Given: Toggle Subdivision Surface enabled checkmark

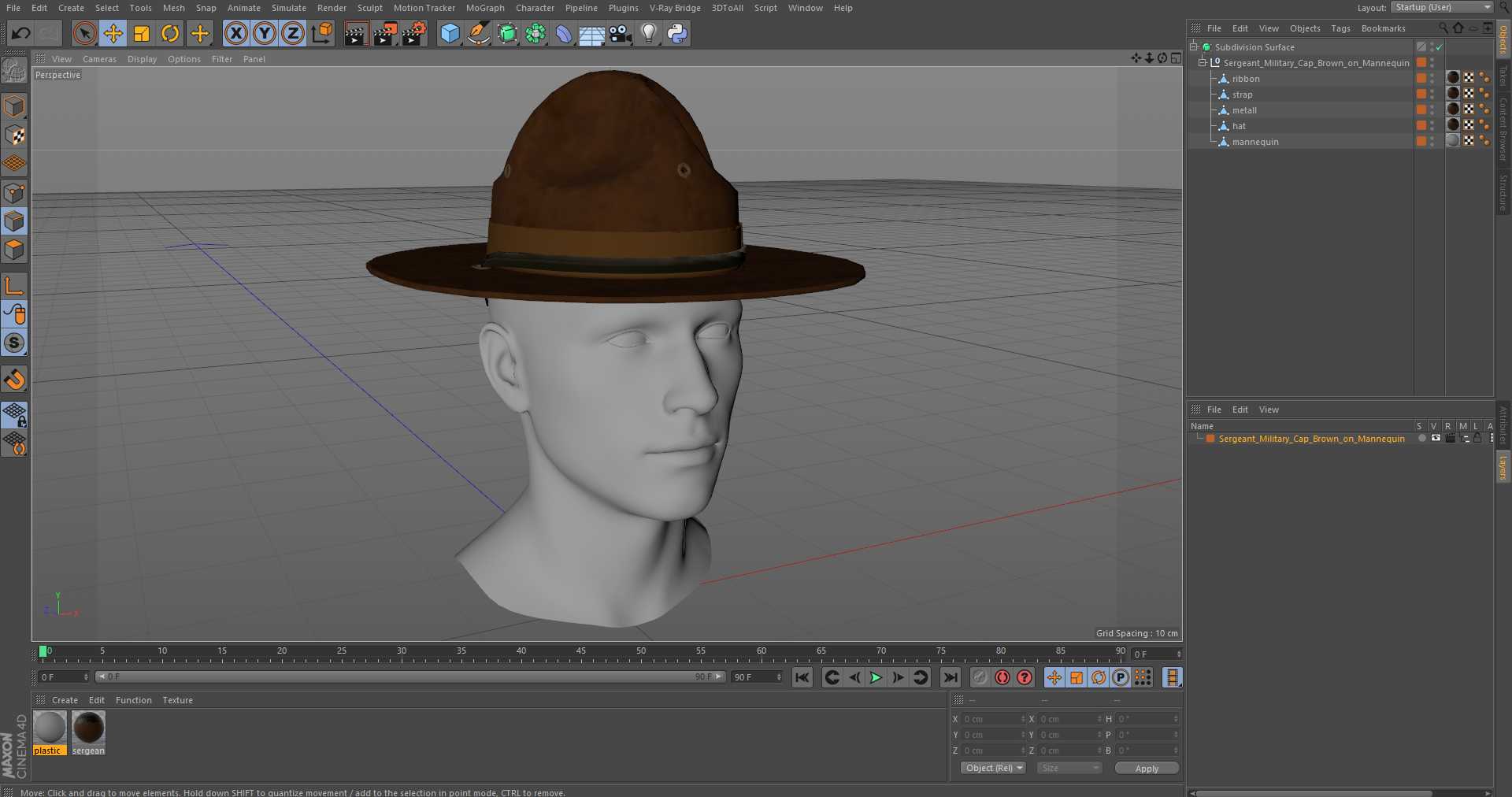Looking at the screenshot, I should [x=1439, y=47].
